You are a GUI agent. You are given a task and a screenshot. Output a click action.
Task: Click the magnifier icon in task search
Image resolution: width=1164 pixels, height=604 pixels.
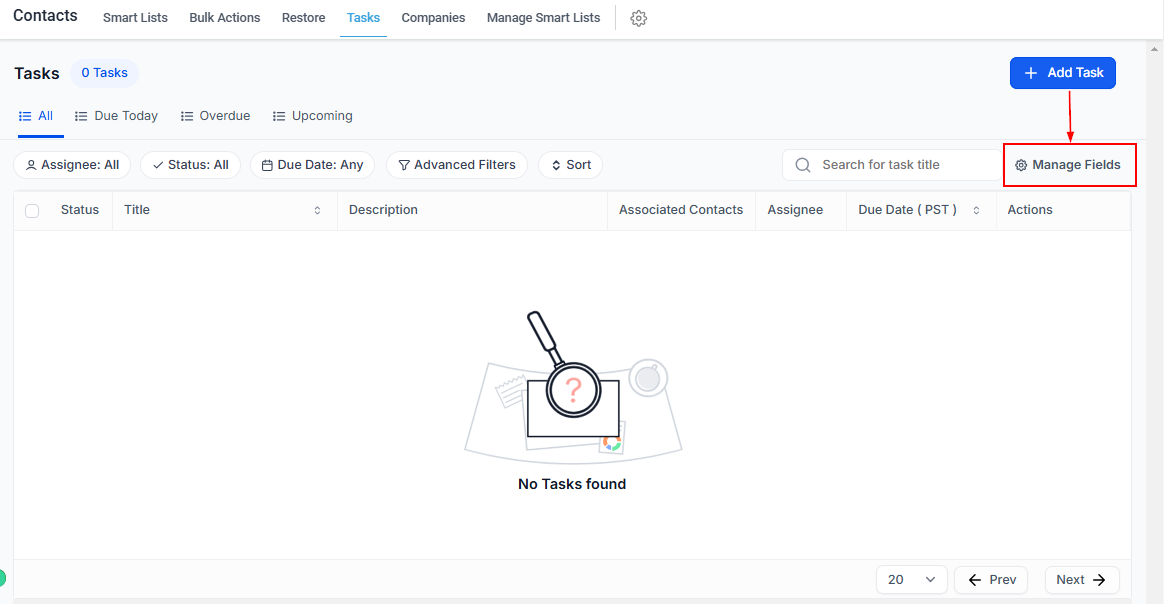[x=802, y=165]
